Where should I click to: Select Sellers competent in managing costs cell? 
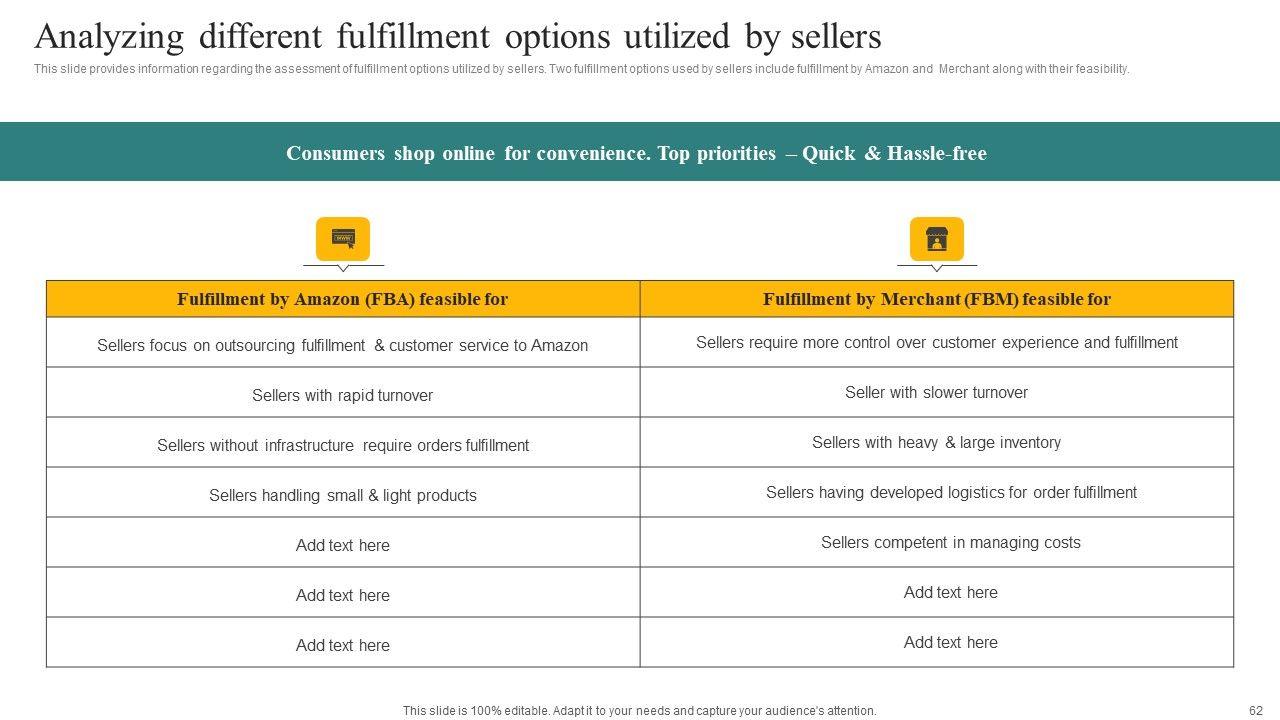[950, 542]
